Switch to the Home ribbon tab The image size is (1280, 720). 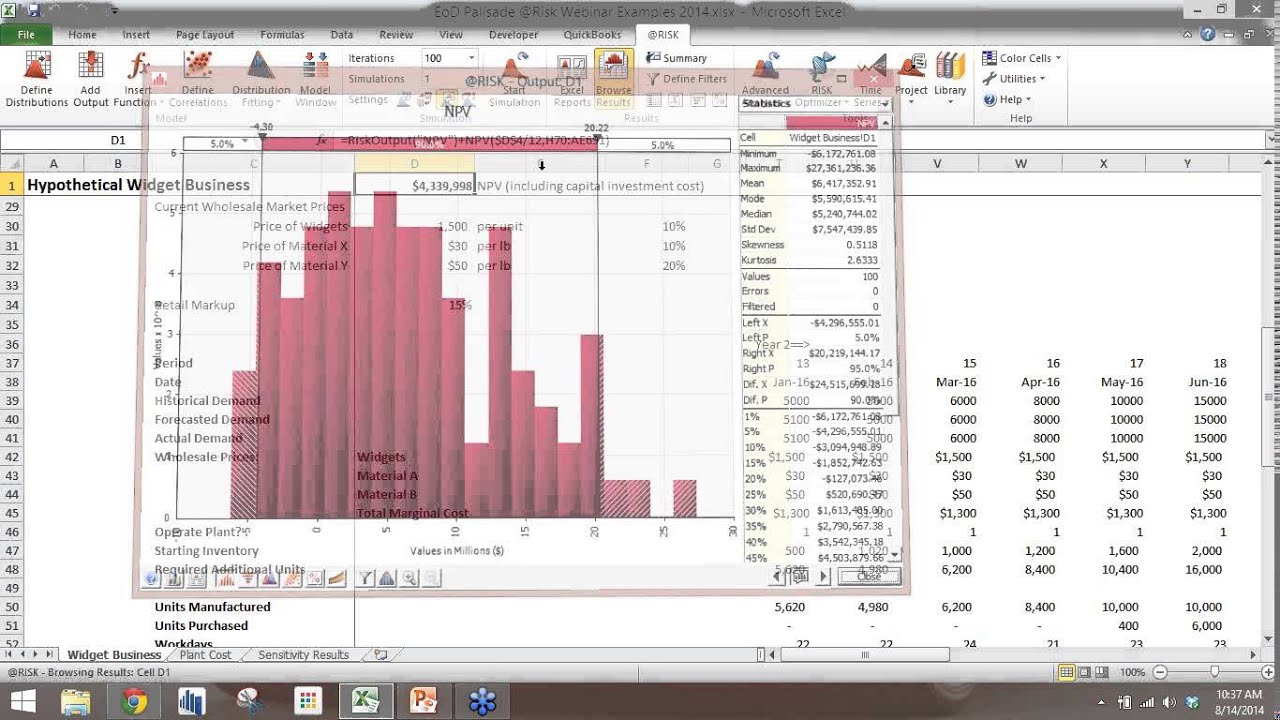click(82, 34)
